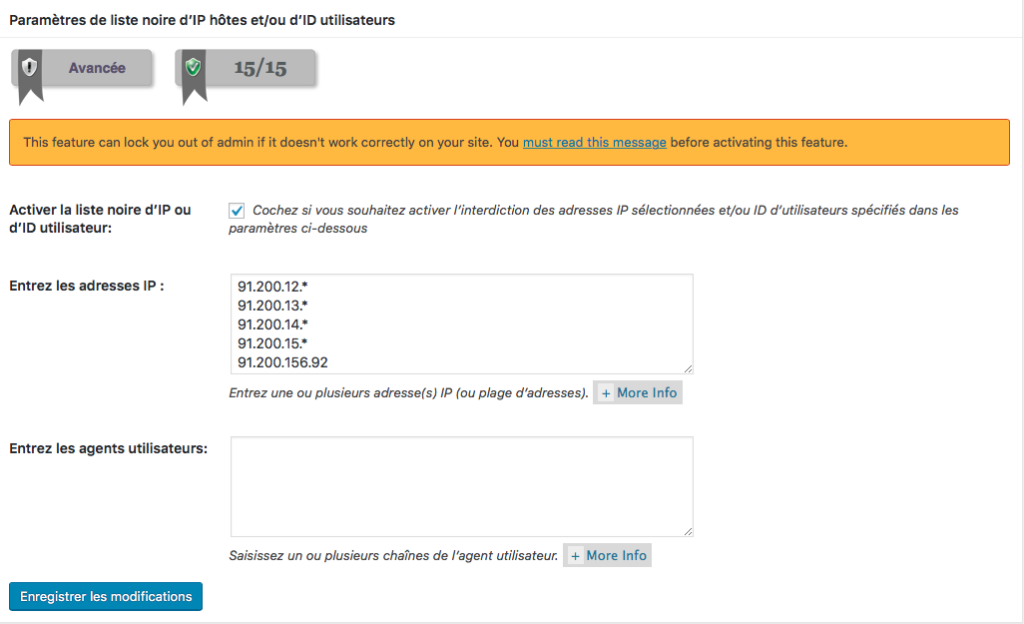The width and height of the screenshot is (1024, 624).
Task: Click the 91.200.156.92 line in the IP list
Action: 283,362
